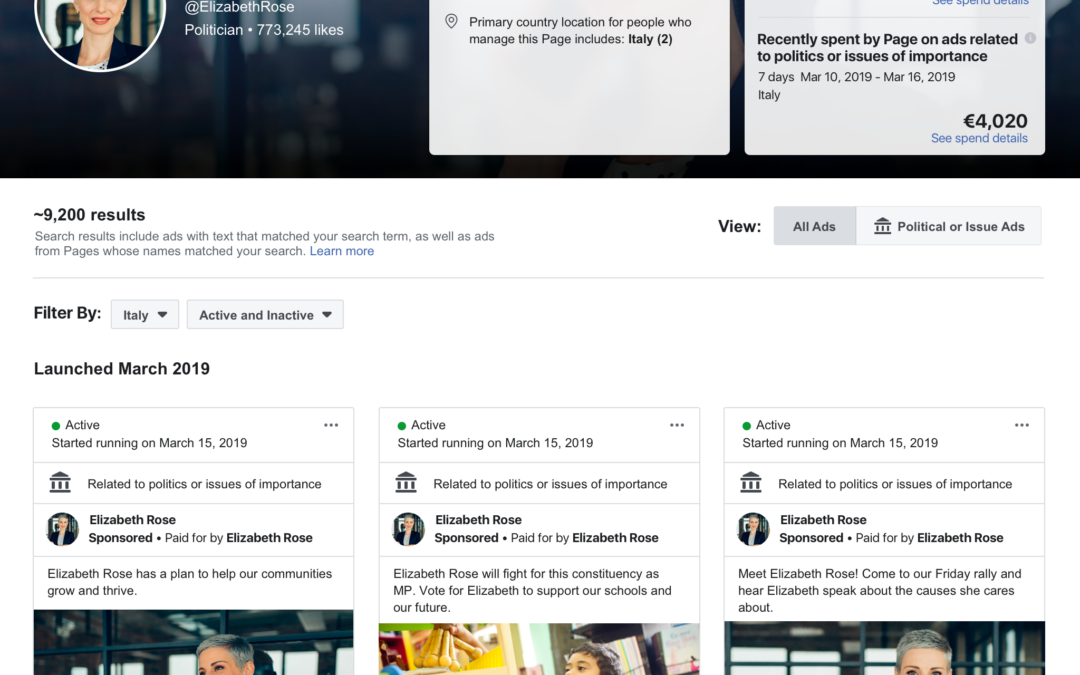Click 'Italy (2)' page manager location text
Image resolution: width=1080 pixels, height=675 pixels.
(x=650, y=39)
